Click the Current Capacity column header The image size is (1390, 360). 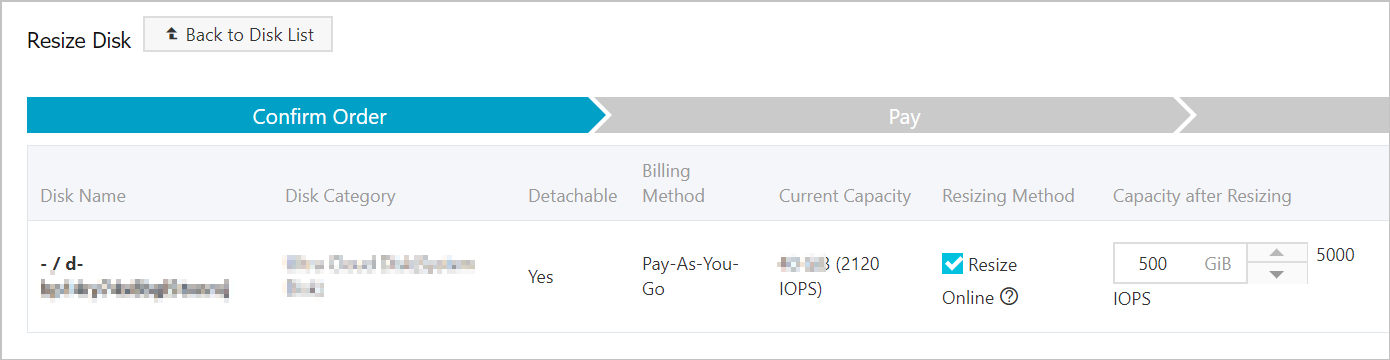pyautogui.click(x=845, y=196)
